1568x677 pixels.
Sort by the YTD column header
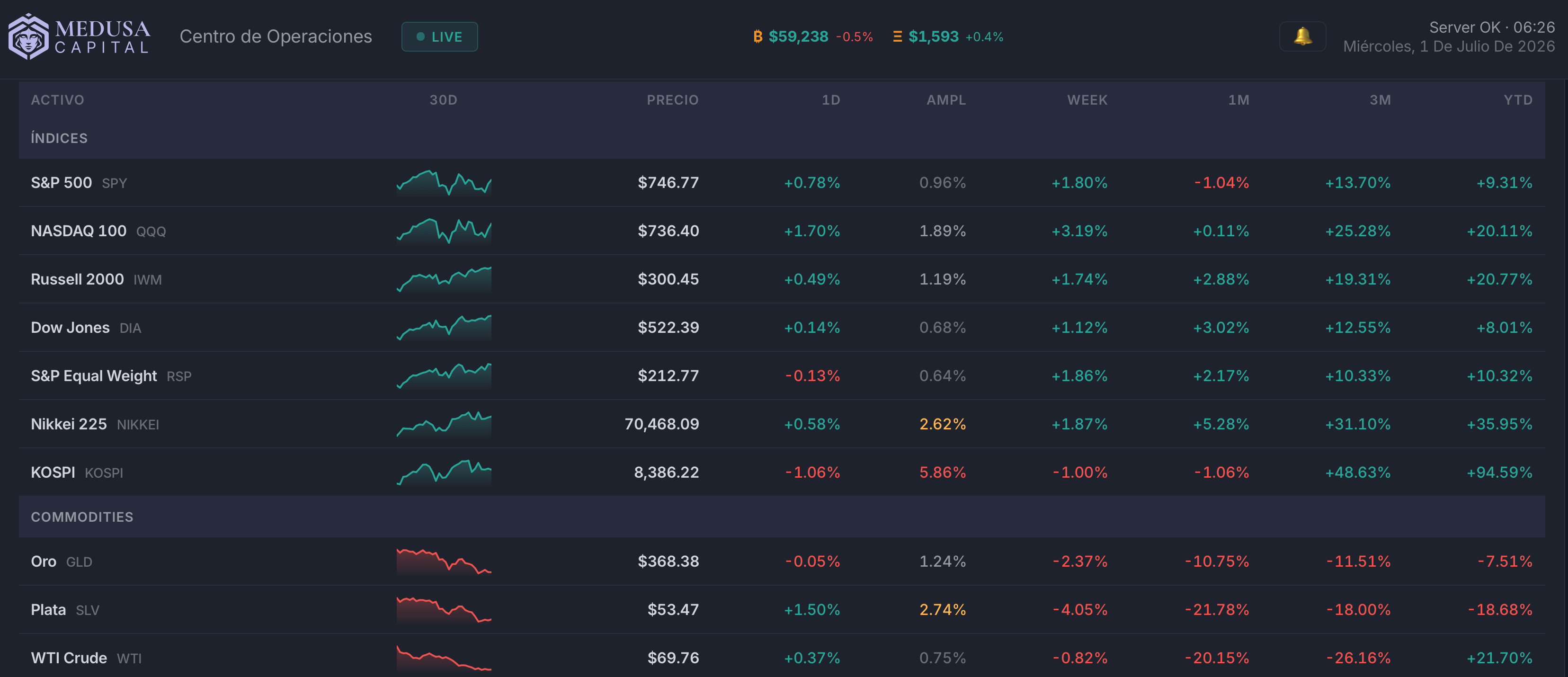pos(1517,100)
